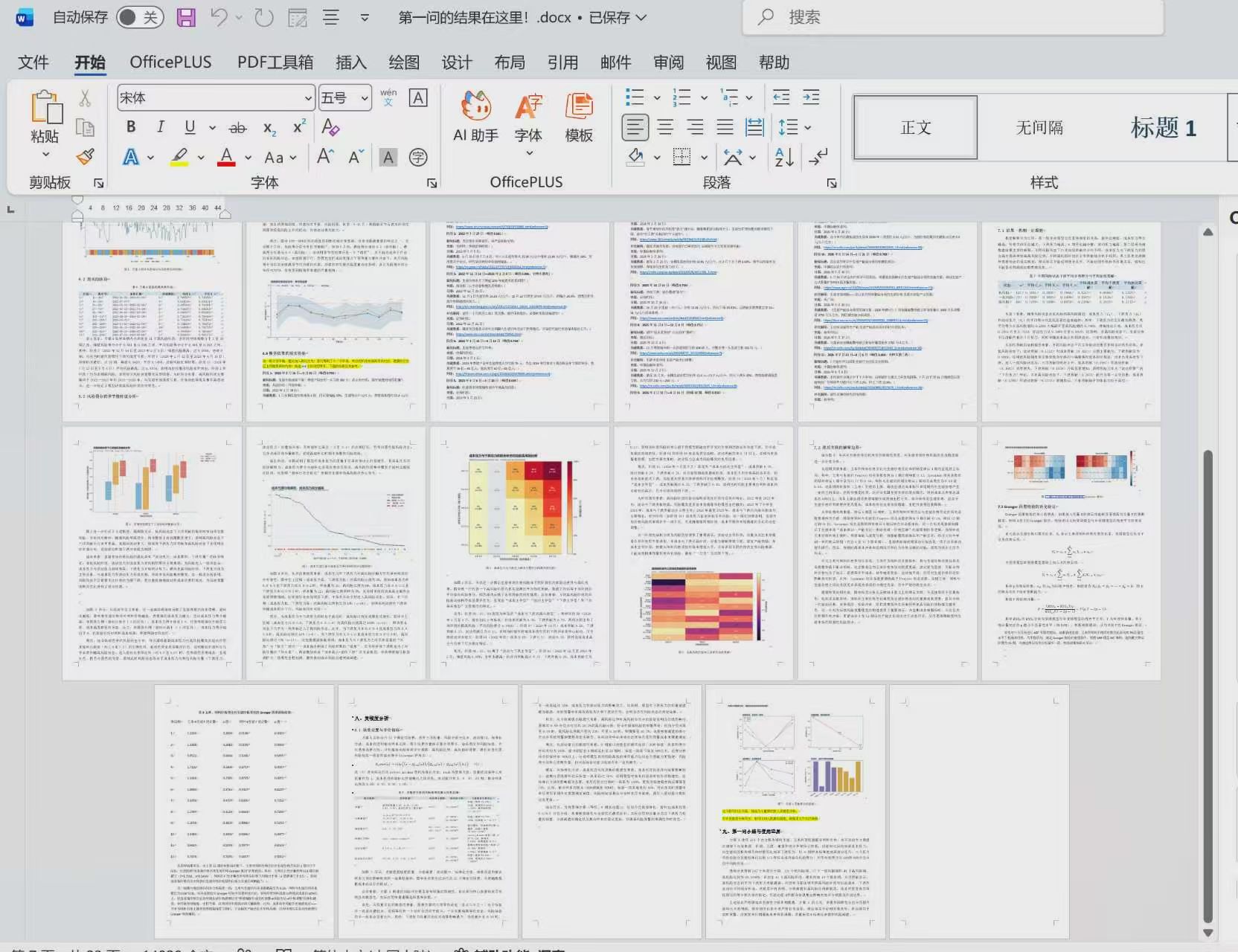Click the Copy icon in clipboard group
This screenshot has height=952, width=1238.
pos(86,128)
